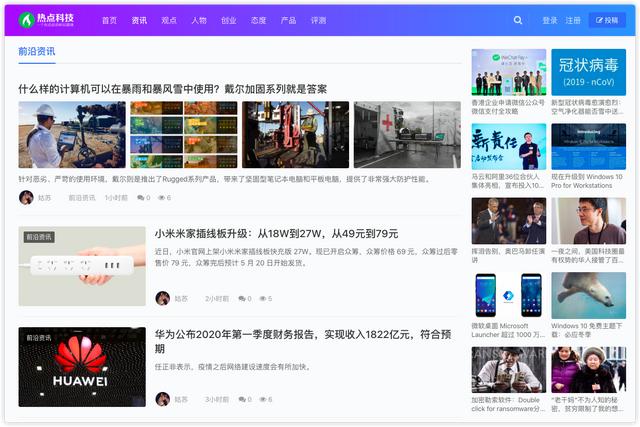Screen dimensions: 640x427
Task: Open the WeChat Pay event sidebar thumbnail
Action: pos(509,72)
